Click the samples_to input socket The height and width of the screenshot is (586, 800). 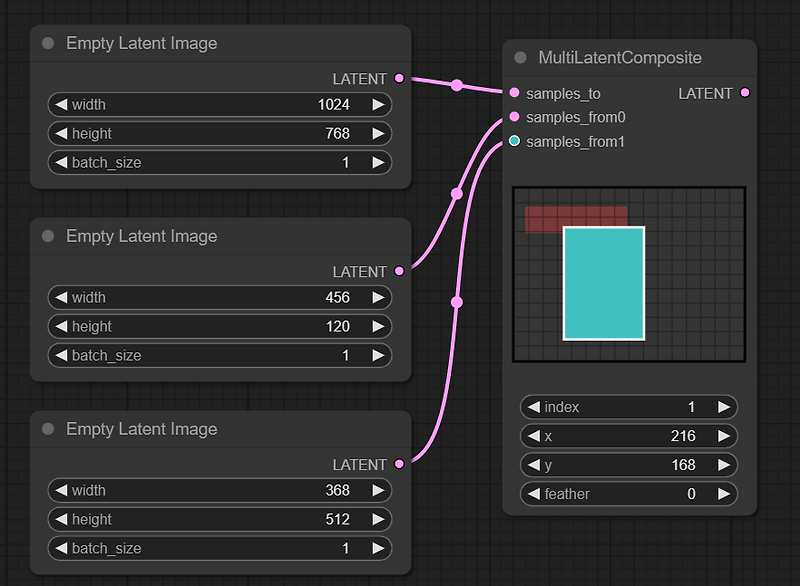pyautogui.click(x=514, y=93)
